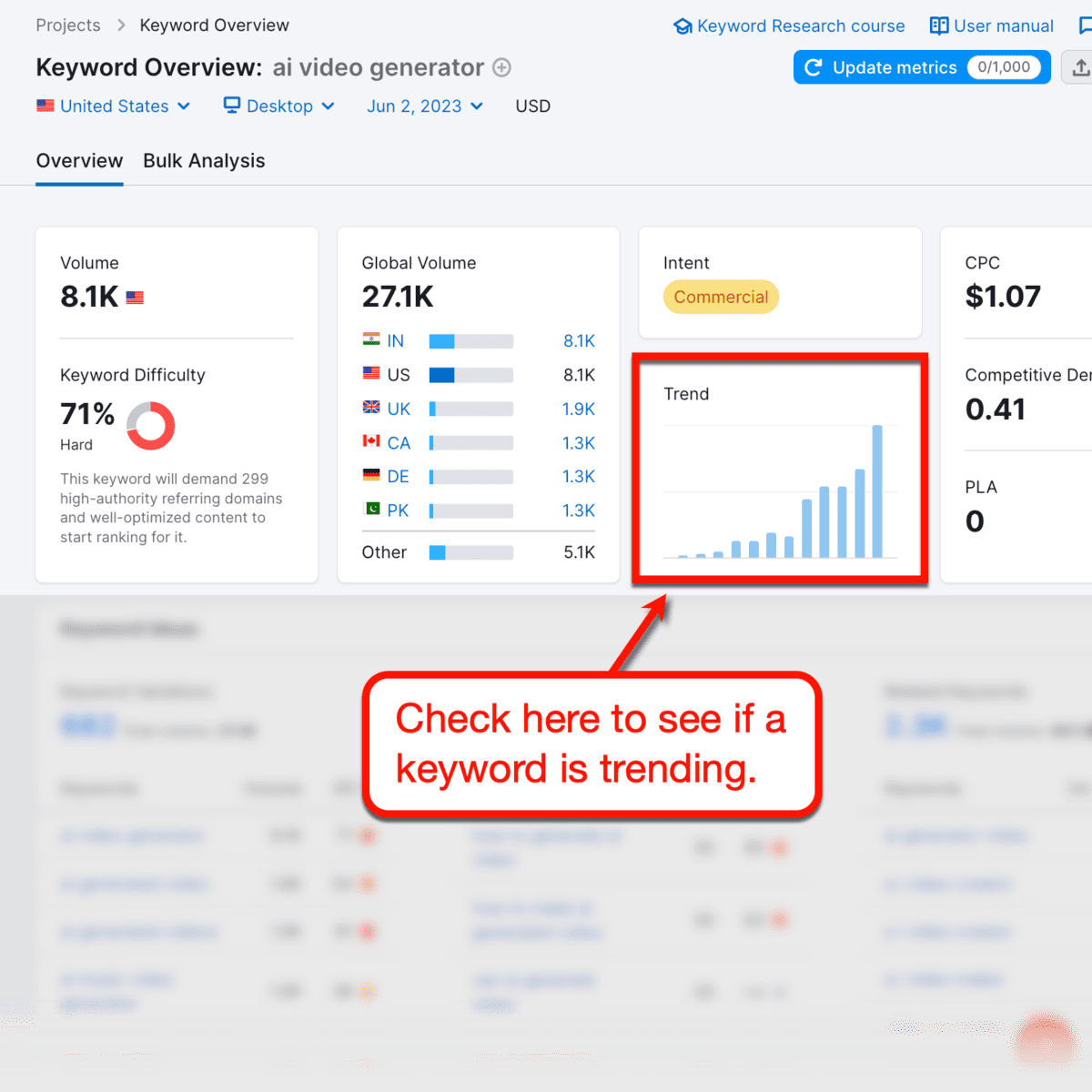Select the Commercial intent badge

tap(721, 297)
